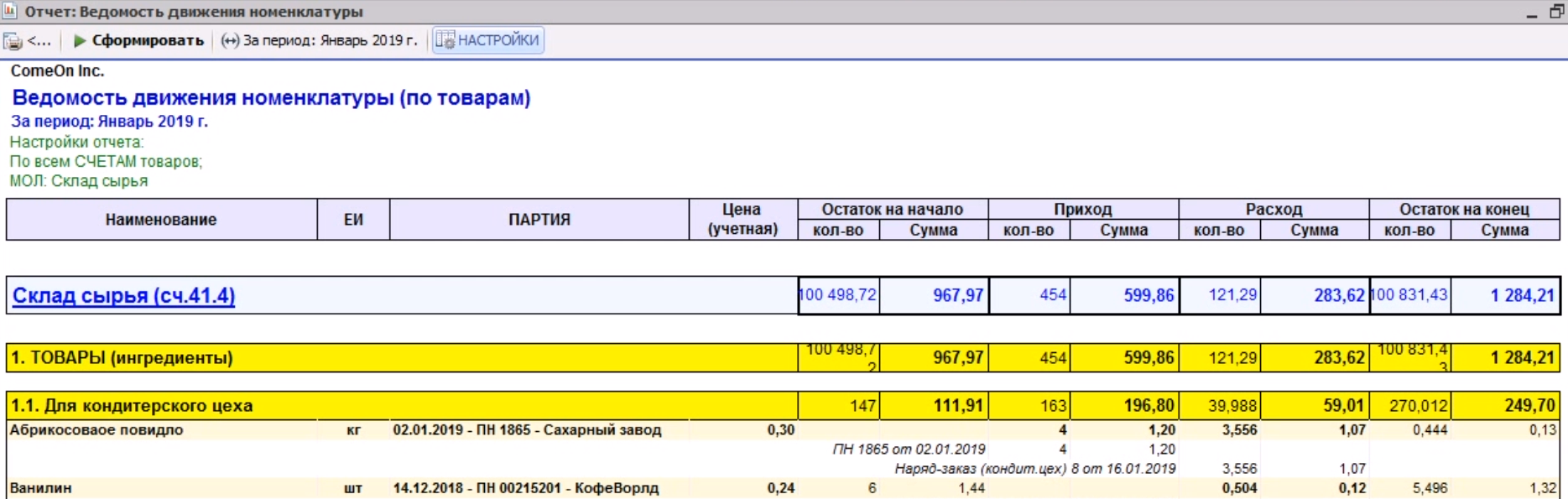Click ПН 1865 от 02.01.2019 document line
Viewport: 1568px width, 499px height.
pyautogui.click(x=909, y=449)
